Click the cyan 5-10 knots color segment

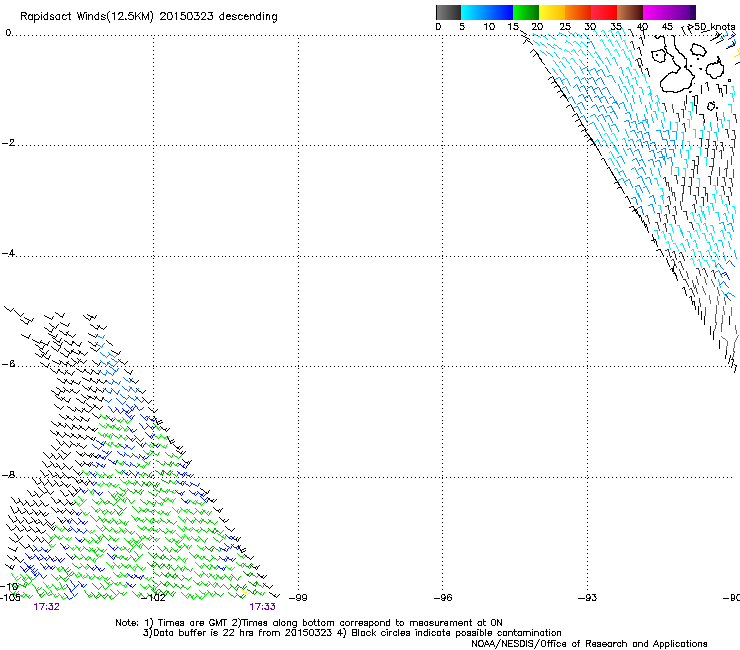[x=473, y=12]
